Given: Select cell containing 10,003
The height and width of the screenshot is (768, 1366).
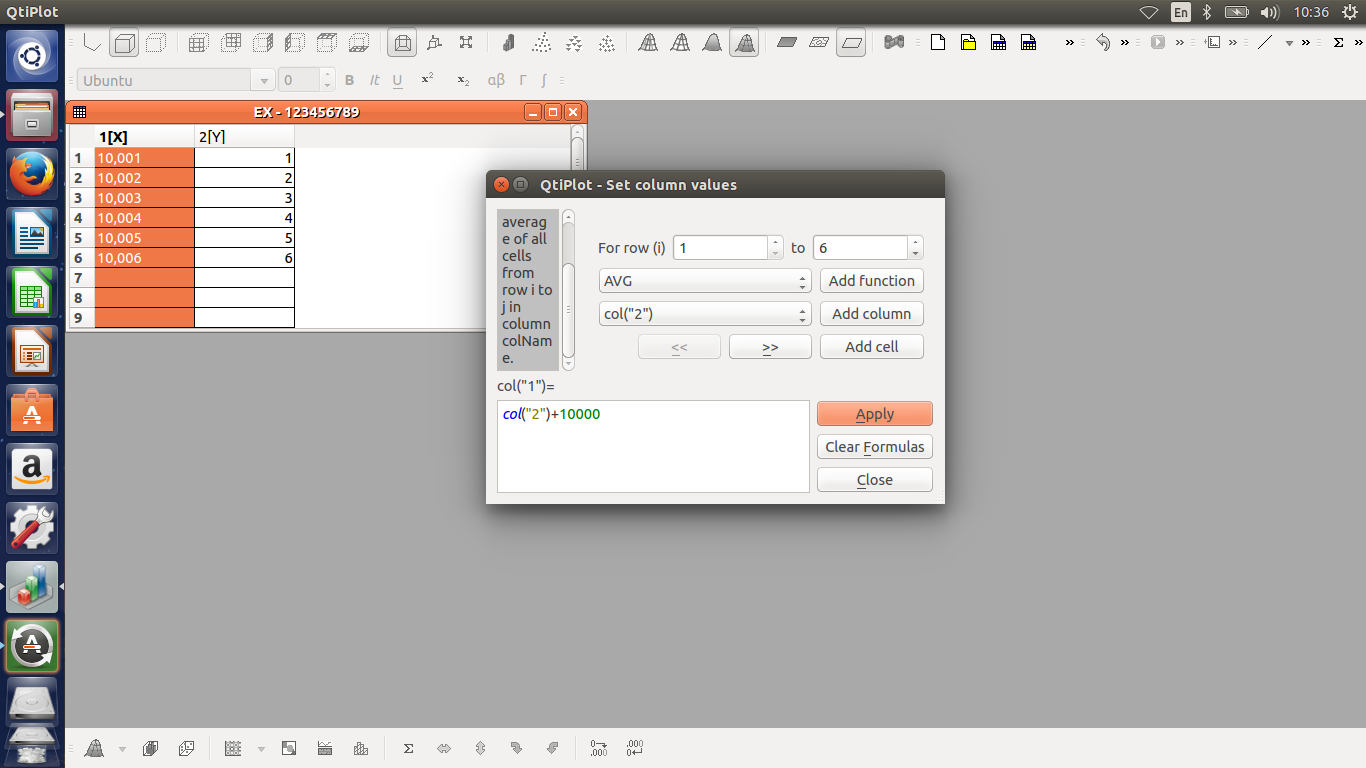Looking at the screenshot, I should click(145, 198).
